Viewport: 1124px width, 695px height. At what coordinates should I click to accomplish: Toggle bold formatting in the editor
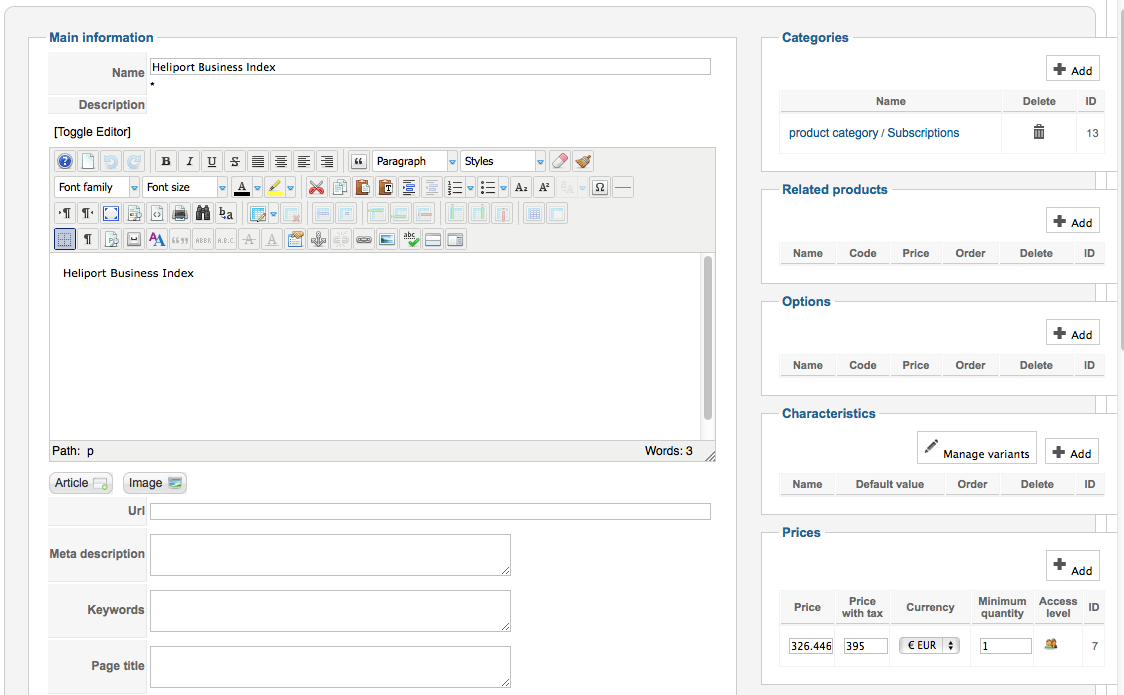(166, 162)
